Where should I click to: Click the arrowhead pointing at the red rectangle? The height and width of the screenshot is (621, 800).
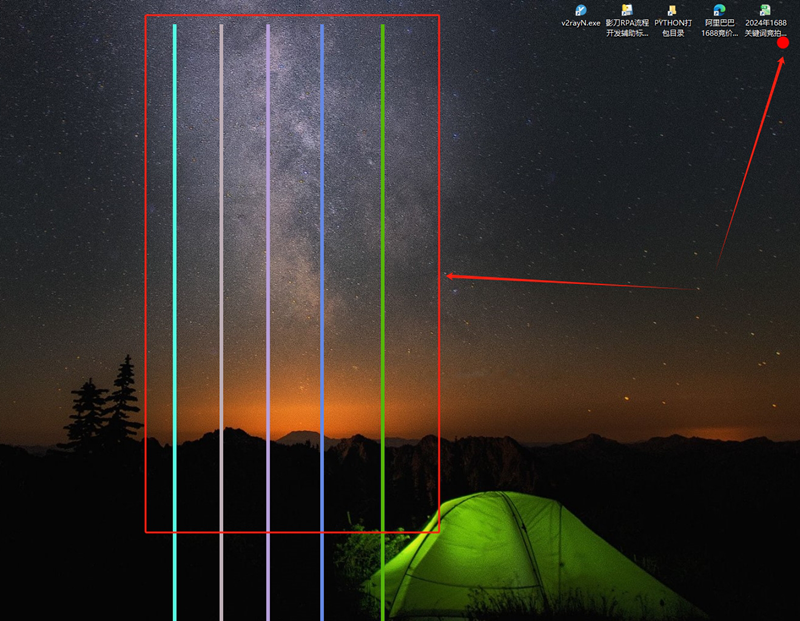point(450,276)
